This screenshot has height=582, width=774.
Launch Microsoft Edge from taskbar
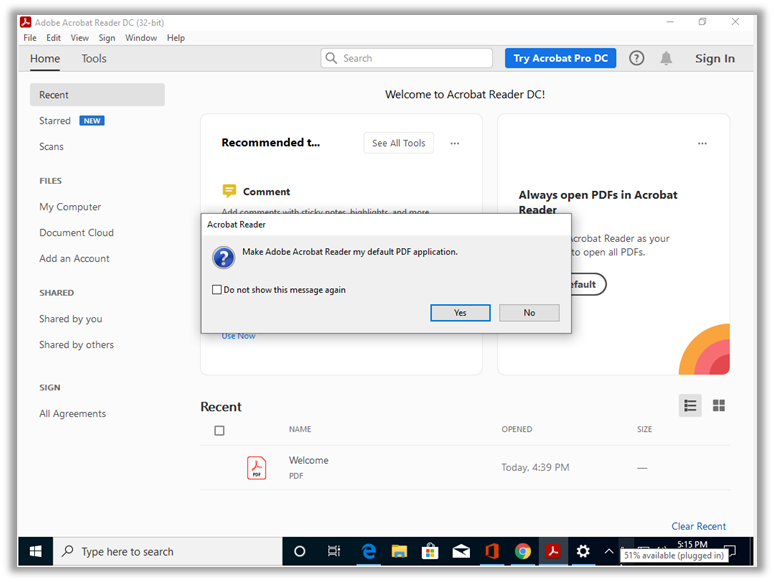pyautogui.click(x=368, y=551)
